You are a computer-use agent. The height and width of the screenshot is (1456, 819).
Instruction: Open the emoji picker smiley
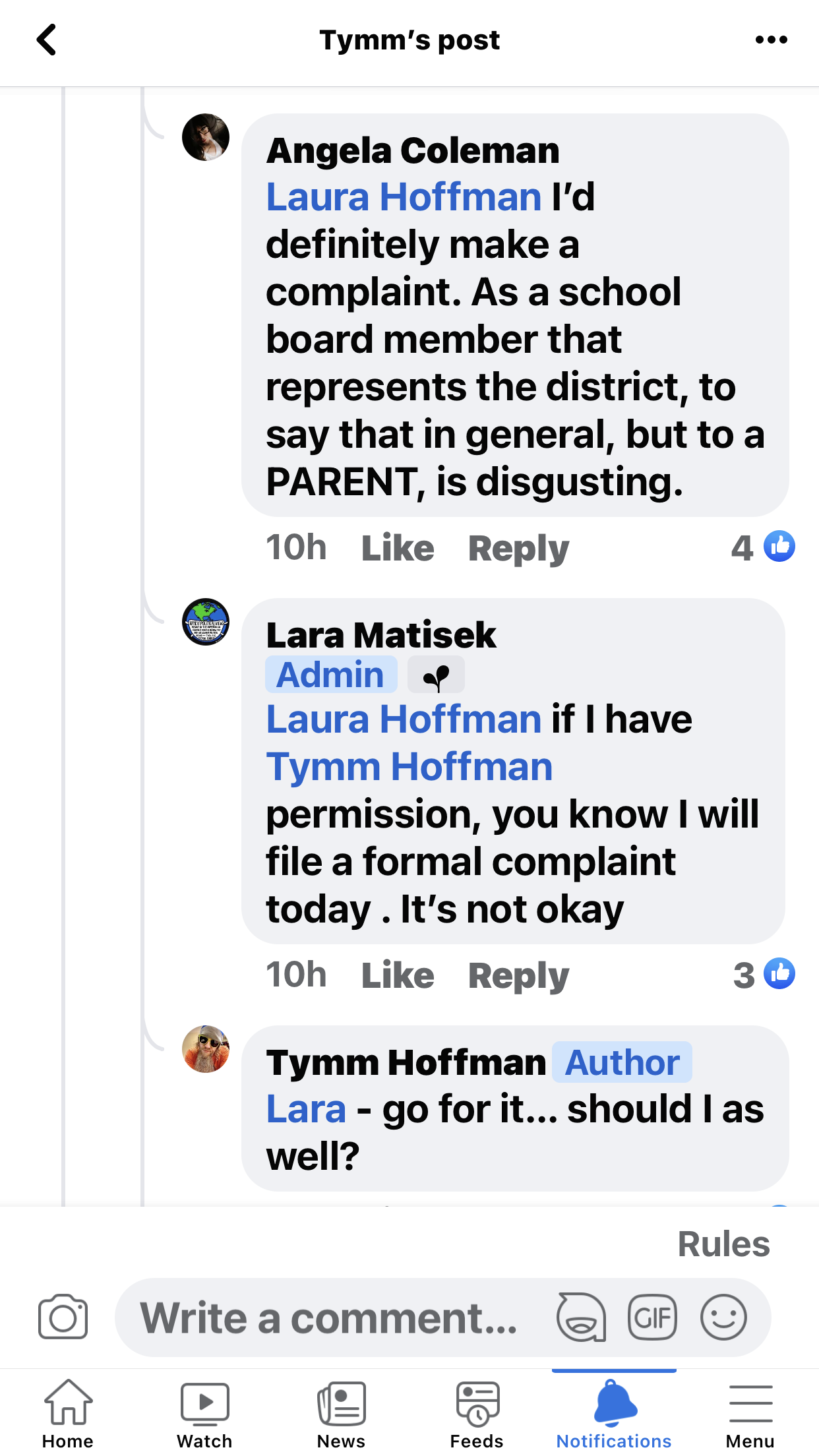tap(723, 1317)
